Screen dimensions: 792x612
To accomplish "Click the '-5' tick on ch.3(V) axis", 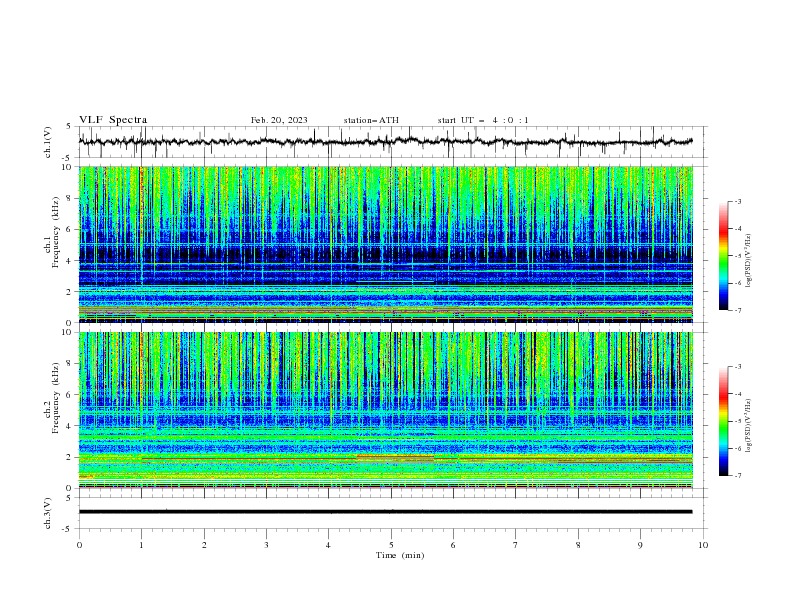I will click(x=68, y=529).
